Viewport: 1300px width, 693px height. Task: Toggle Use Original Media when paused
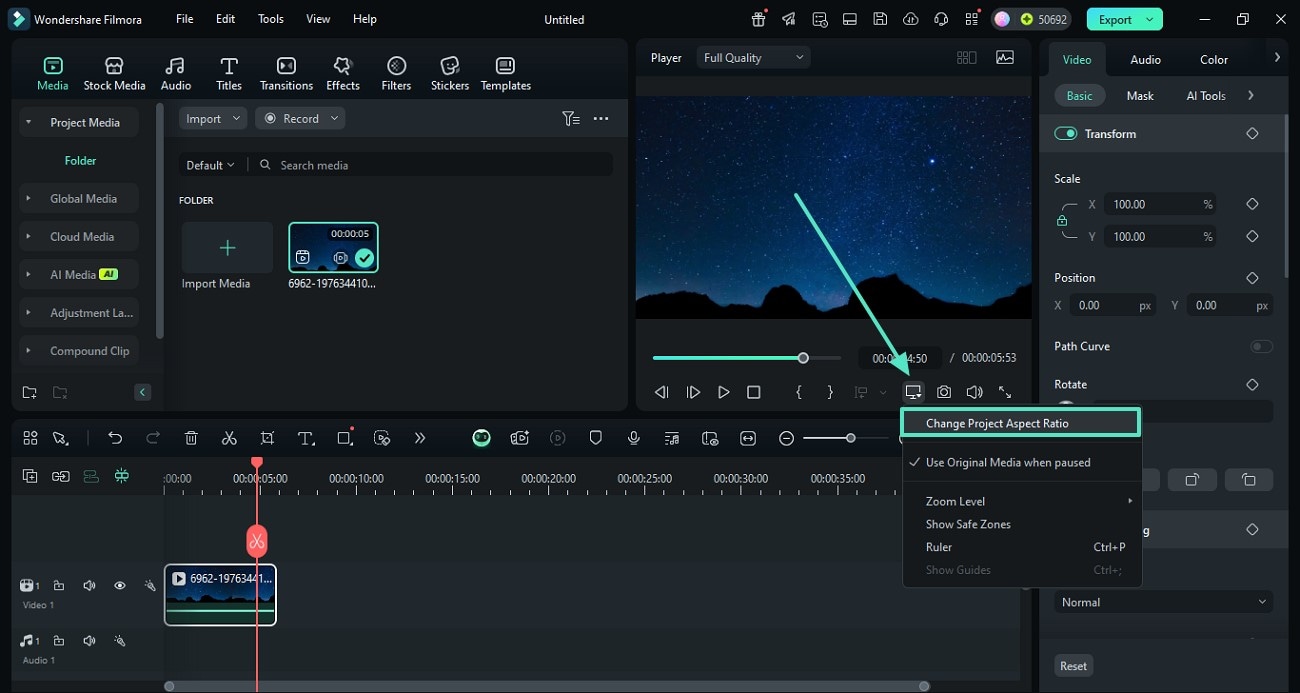click(1007, 462)
